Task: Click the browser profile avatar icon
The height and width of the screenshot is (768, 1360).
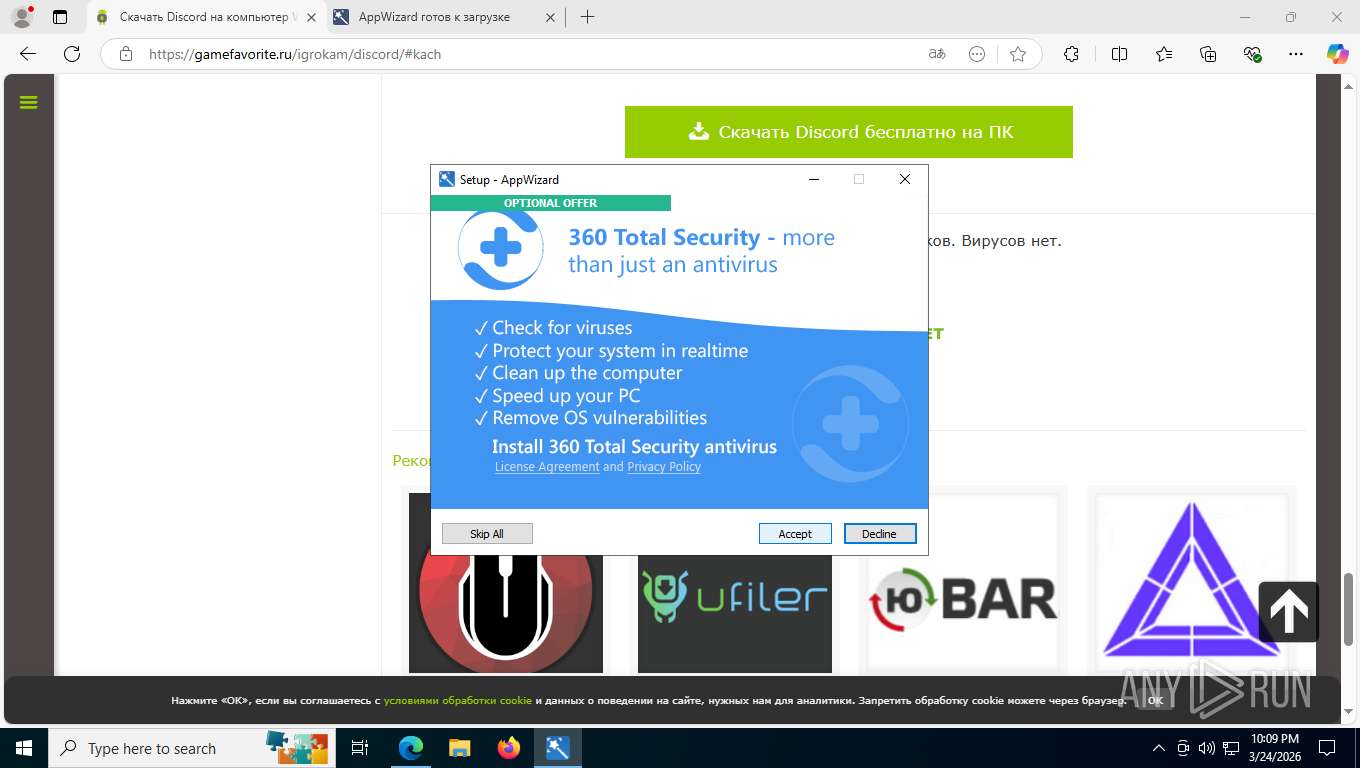Action: pos(21,17)
